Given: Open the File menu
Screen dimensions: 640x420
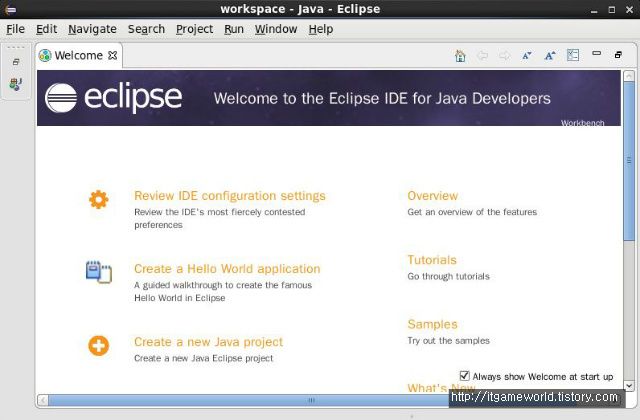Looking at the screenshot, I should point(16,29).
